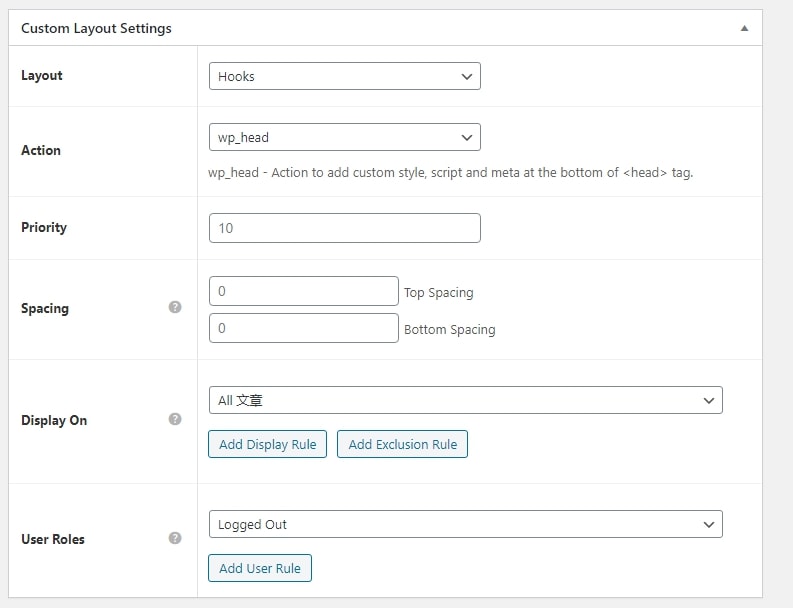Collapse the Custom Layout Settings panel arrow

click(x=744, y=29)
